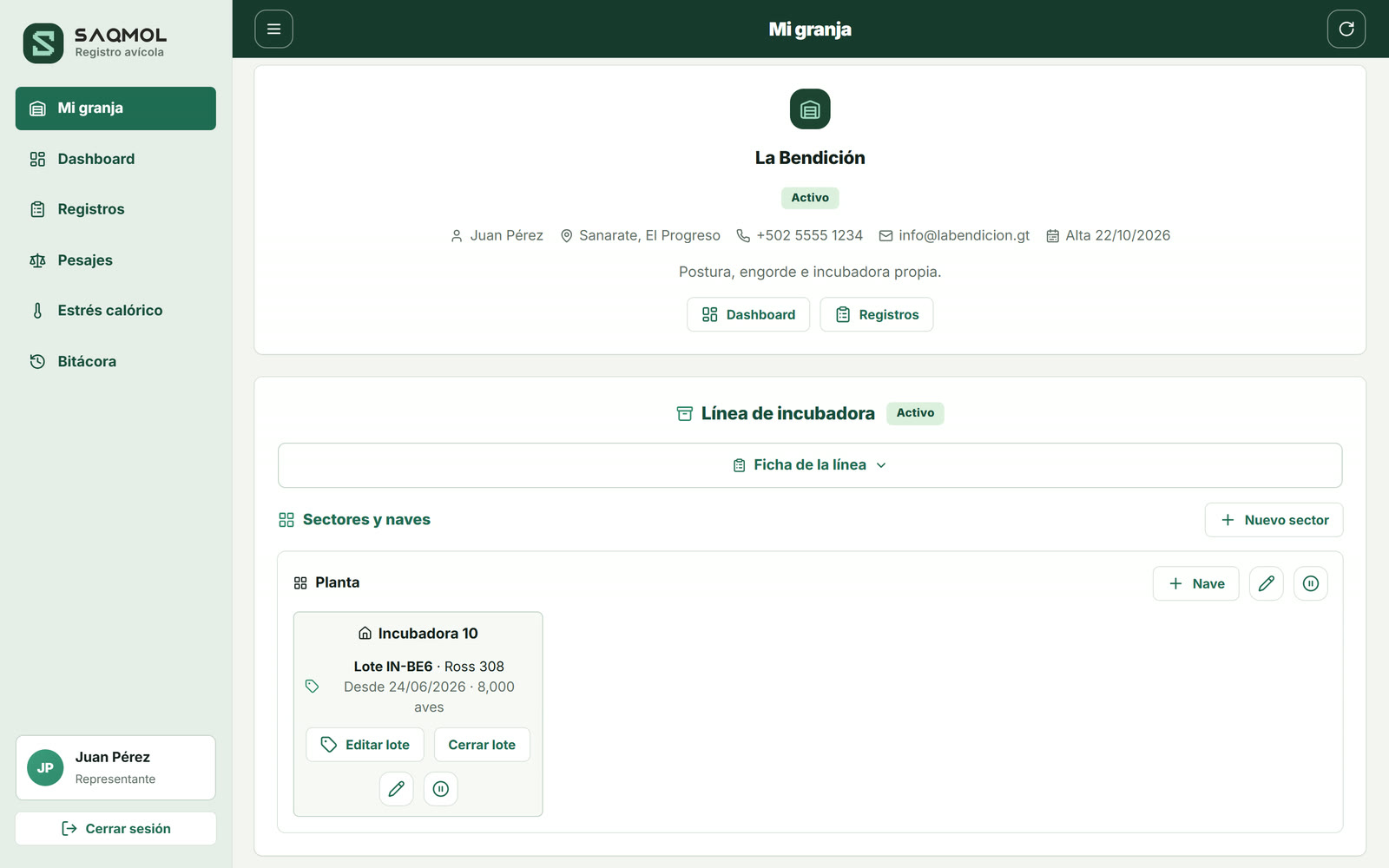This screenshot has width=1389, height=868.
Task: Click the calendar icon by Alta 22/10/2026
Action: [x=1053, y=236]
